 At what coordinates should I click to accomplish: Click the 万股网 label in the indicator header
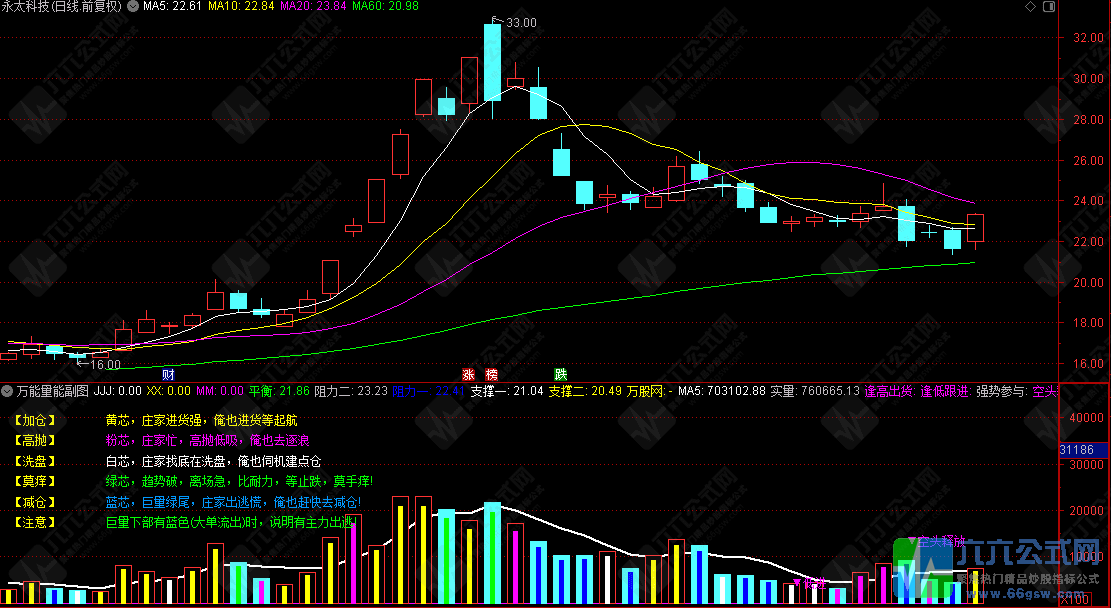pyautogui.click(x=645, y=390)
